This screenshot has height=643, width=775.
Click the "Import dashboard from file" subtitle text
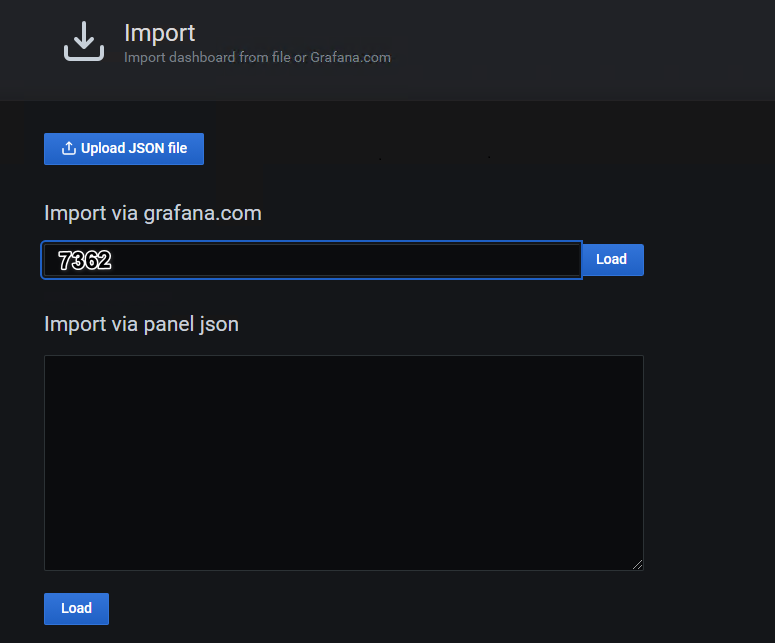[x=207, y=58]
